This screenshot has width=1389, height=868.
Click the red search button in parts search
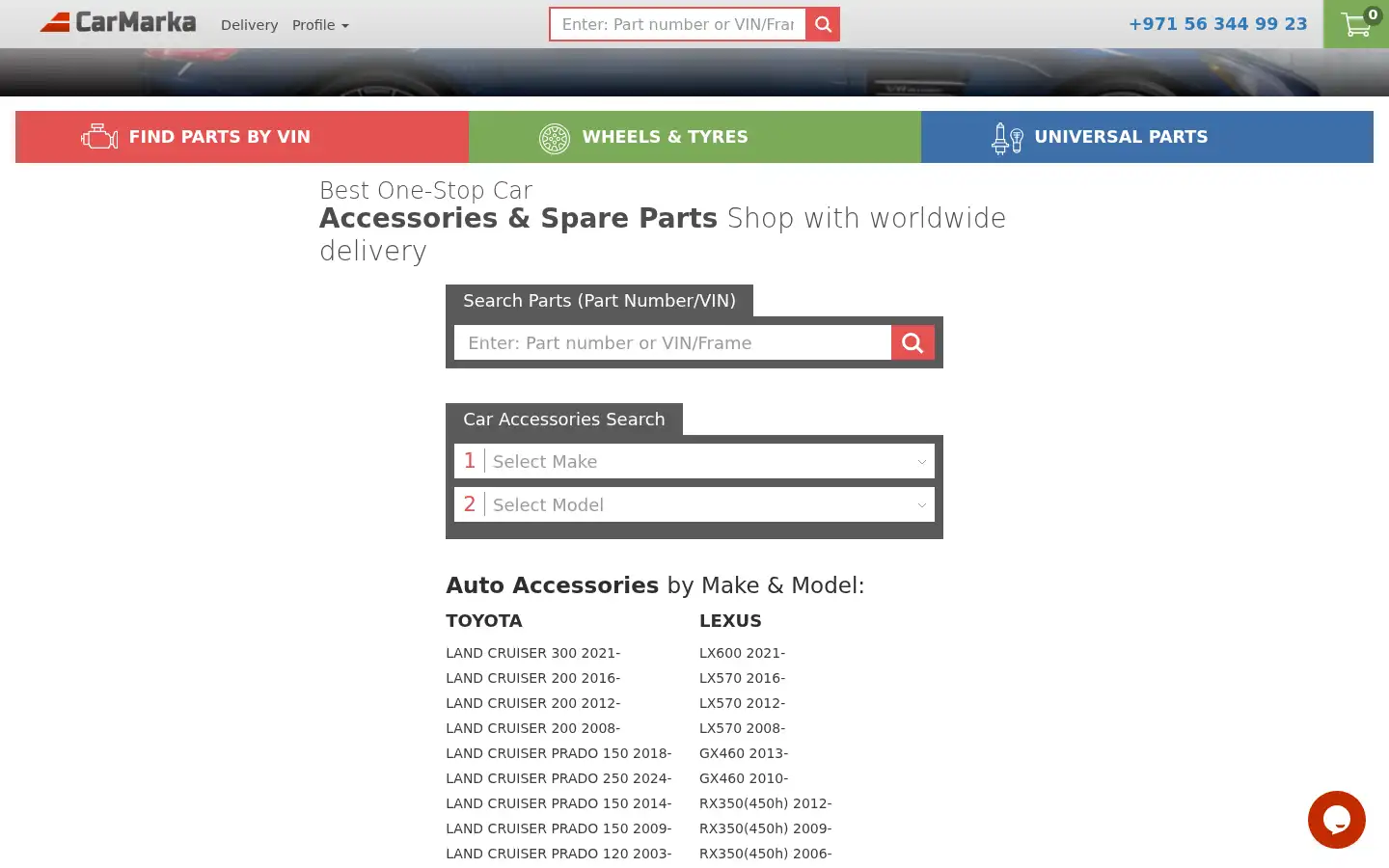tap(912, 342)
